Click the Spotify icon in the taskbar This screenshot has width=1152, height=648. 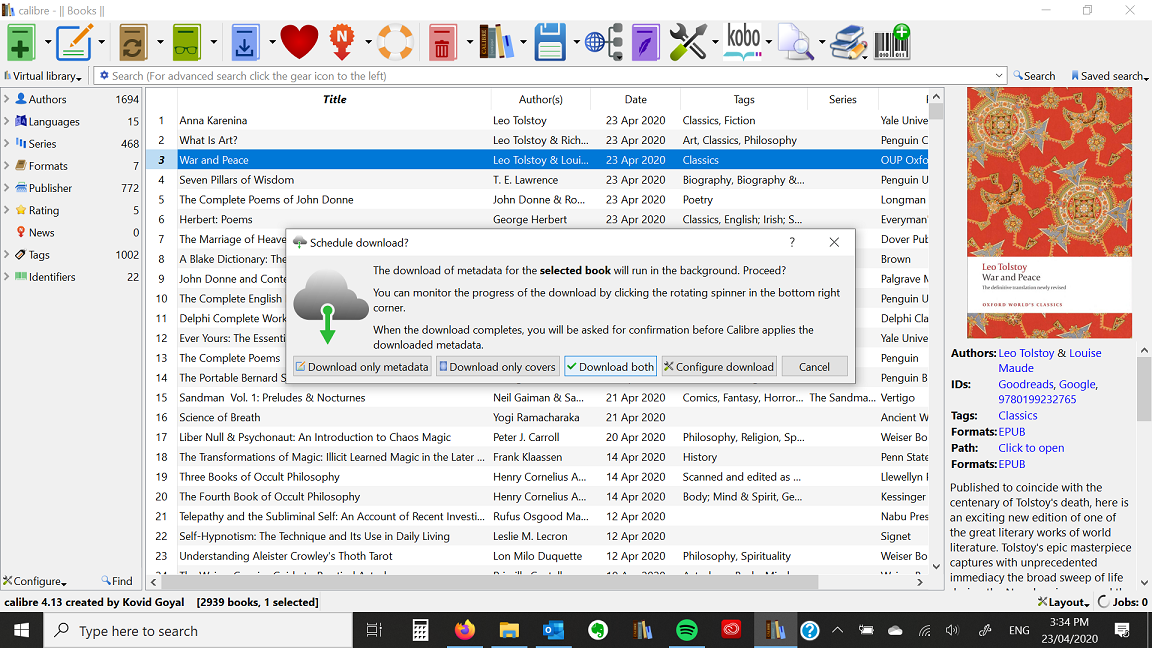pos(687,630)
